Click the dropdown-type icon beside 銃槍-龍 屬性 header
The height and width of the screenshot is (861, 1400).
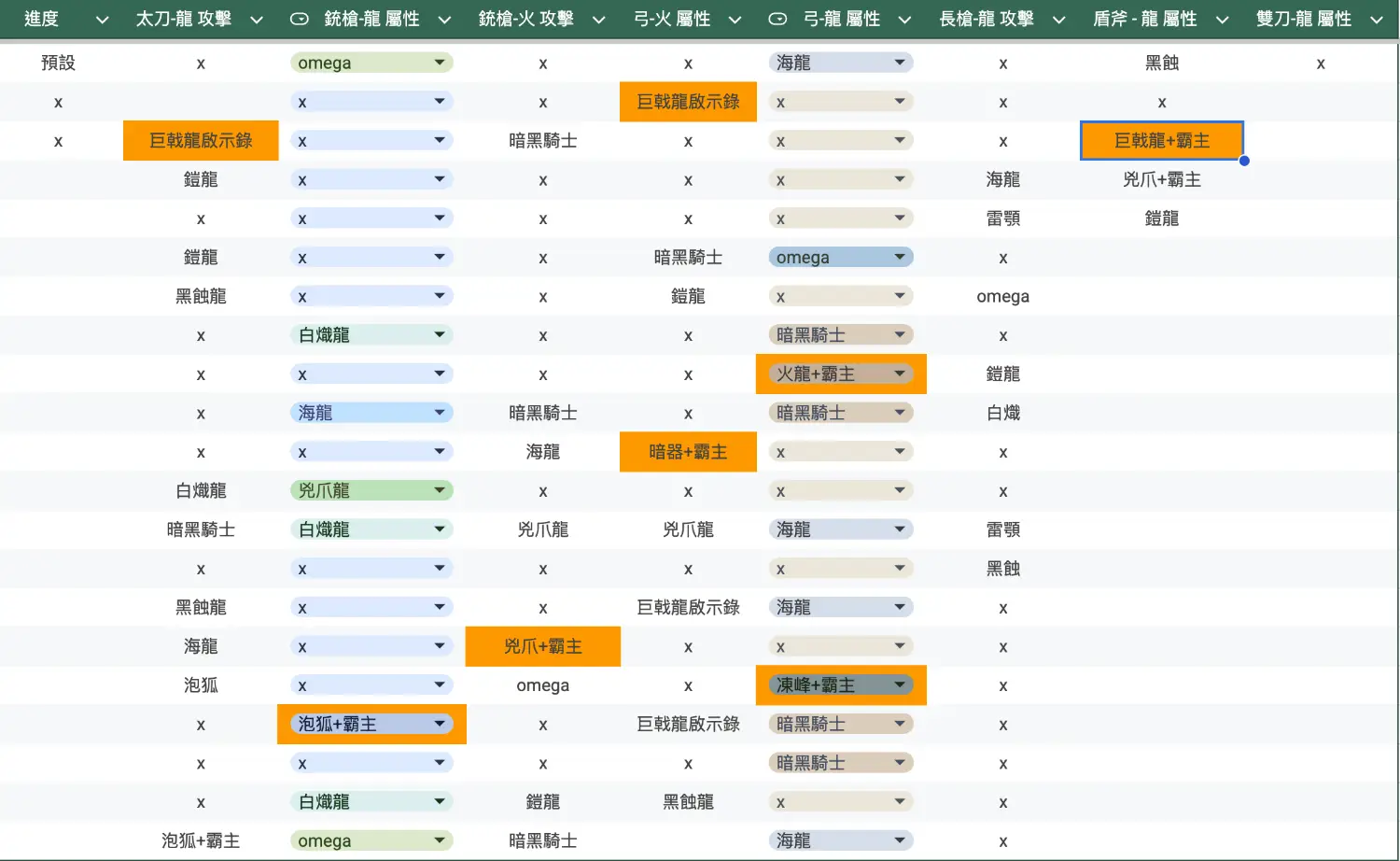(300, 19)
